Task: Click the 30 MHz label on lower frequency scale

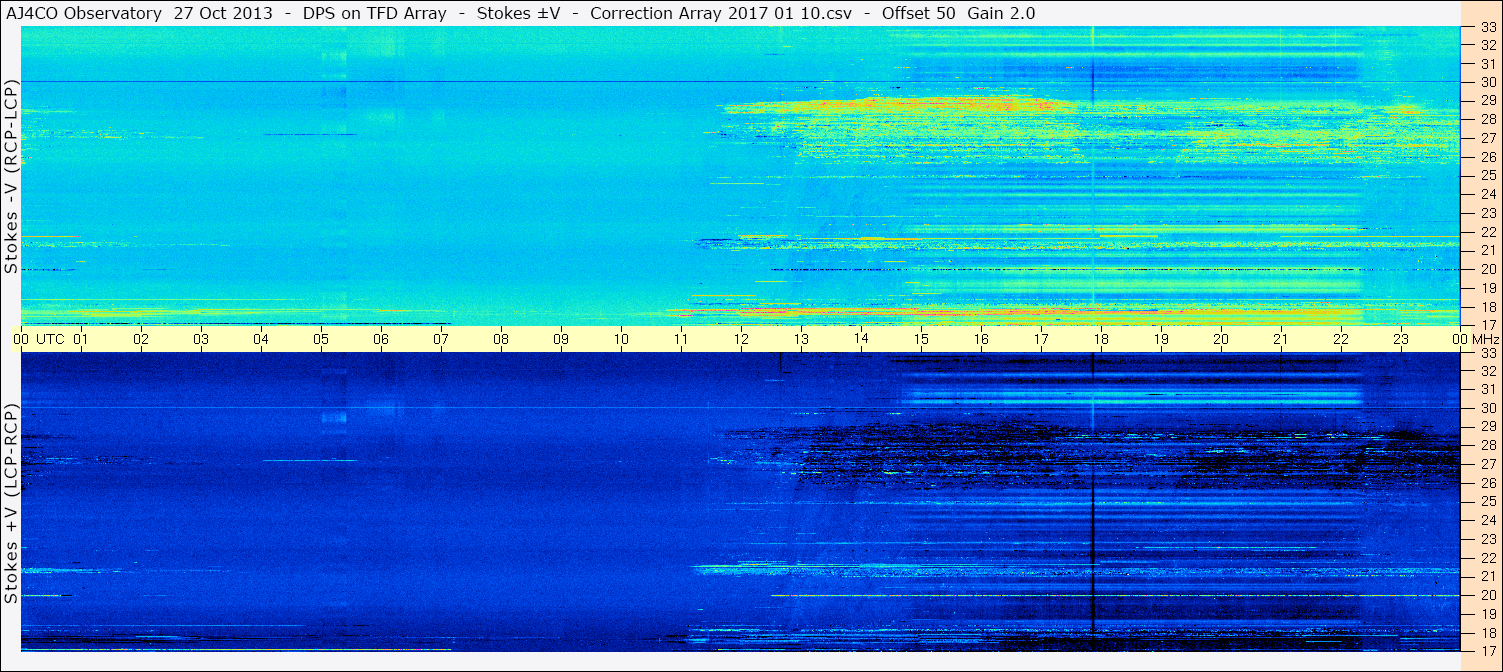Action: pyautogui.click(x=1487, y=408)
